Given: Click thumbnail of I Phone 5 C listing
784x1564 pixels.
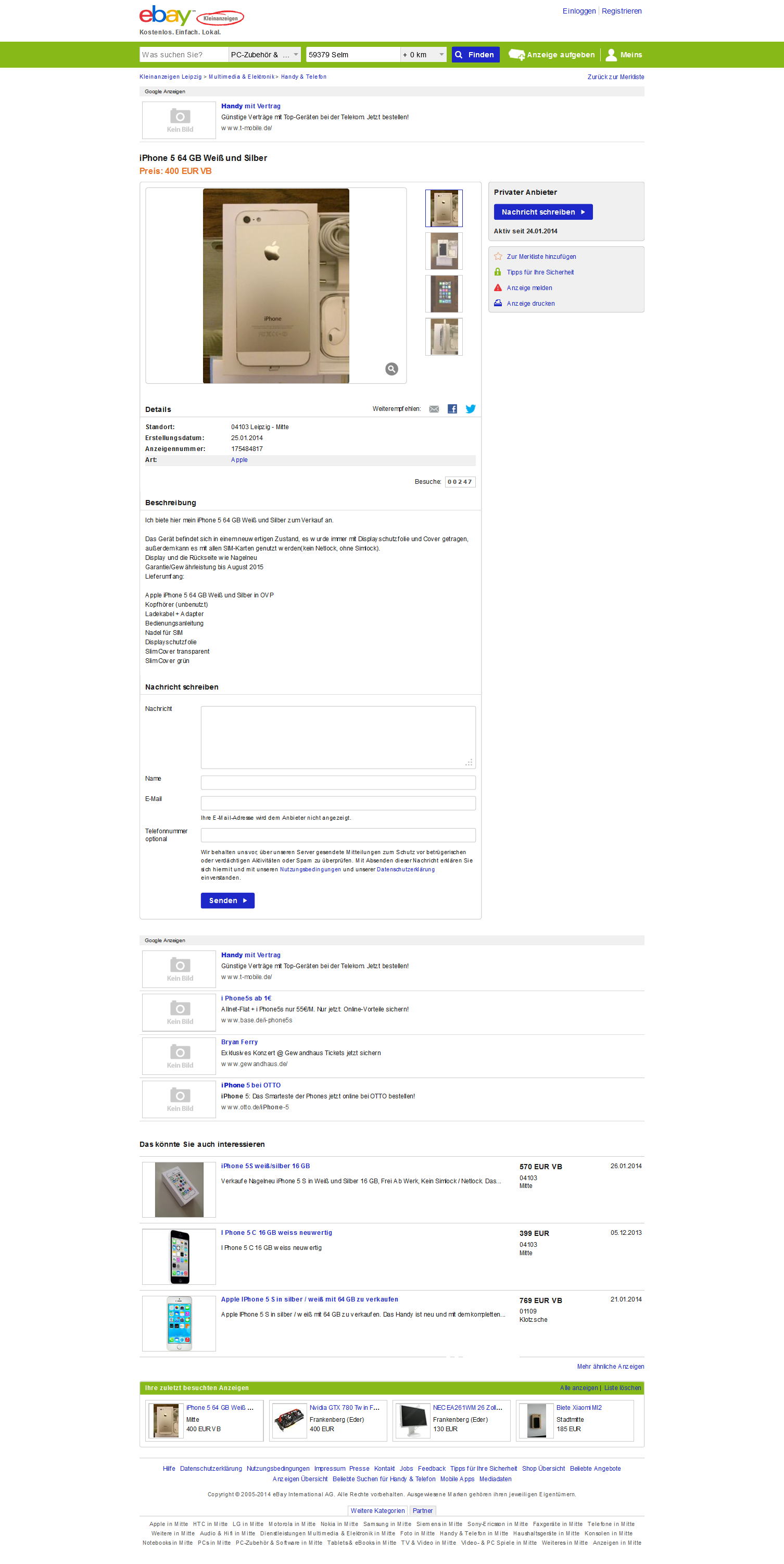Looking at the screenshot, I should 179,1257.
